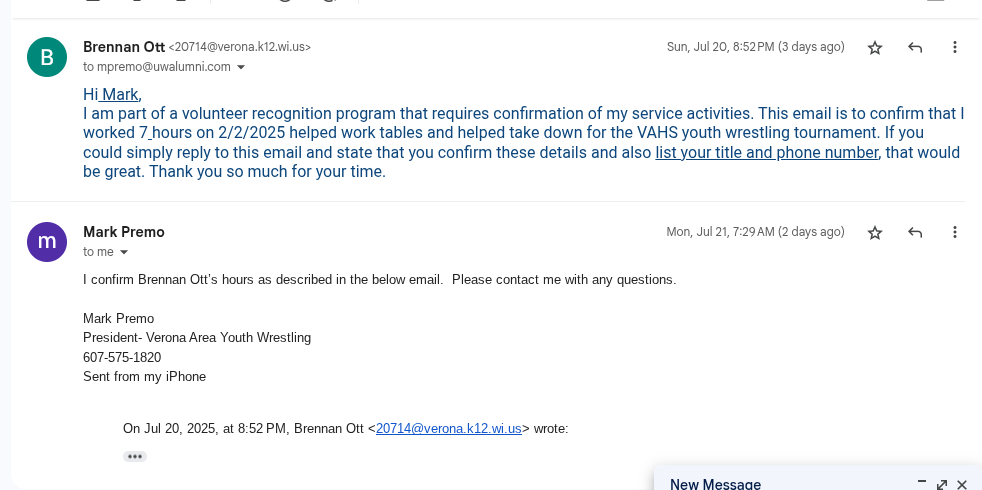
Task: Expand recipient details beside "to me"
Action: (124, 252)
